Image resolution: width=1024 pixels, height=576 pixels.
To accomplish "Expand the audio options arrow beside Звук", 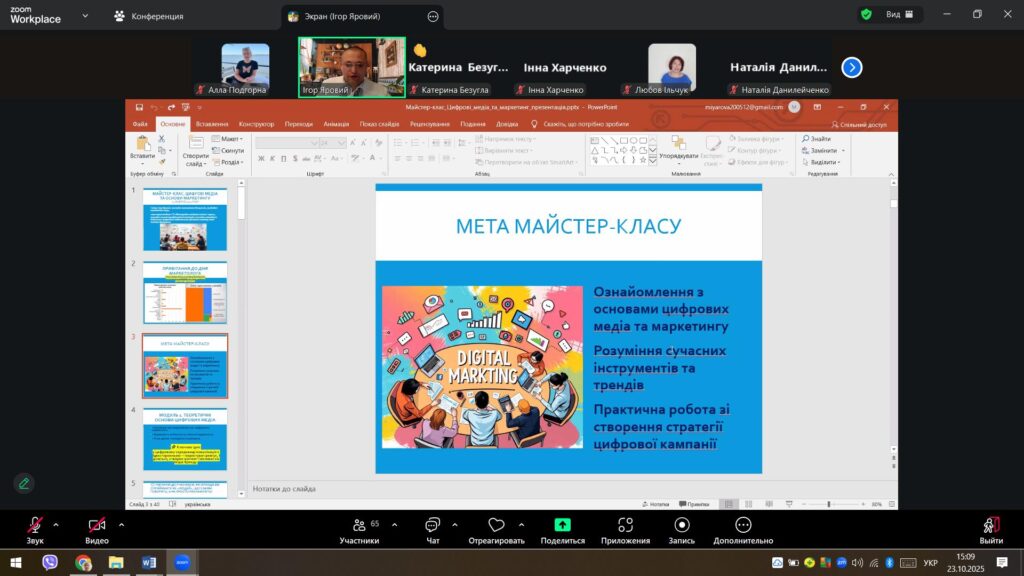I will click(x=56, y=524).
